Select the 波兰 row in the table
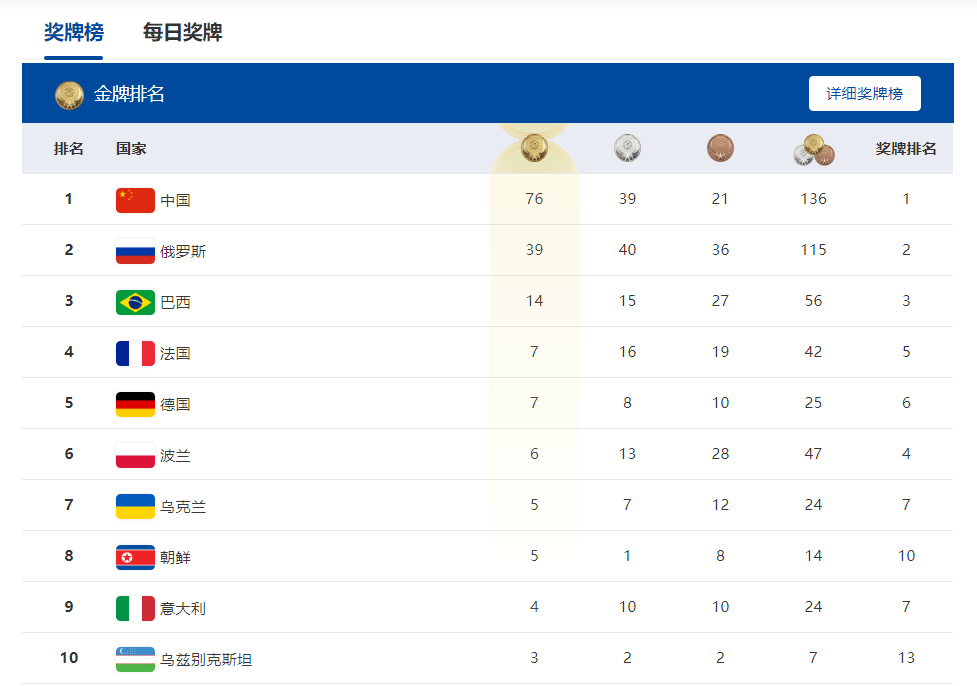 pos(487,454)
